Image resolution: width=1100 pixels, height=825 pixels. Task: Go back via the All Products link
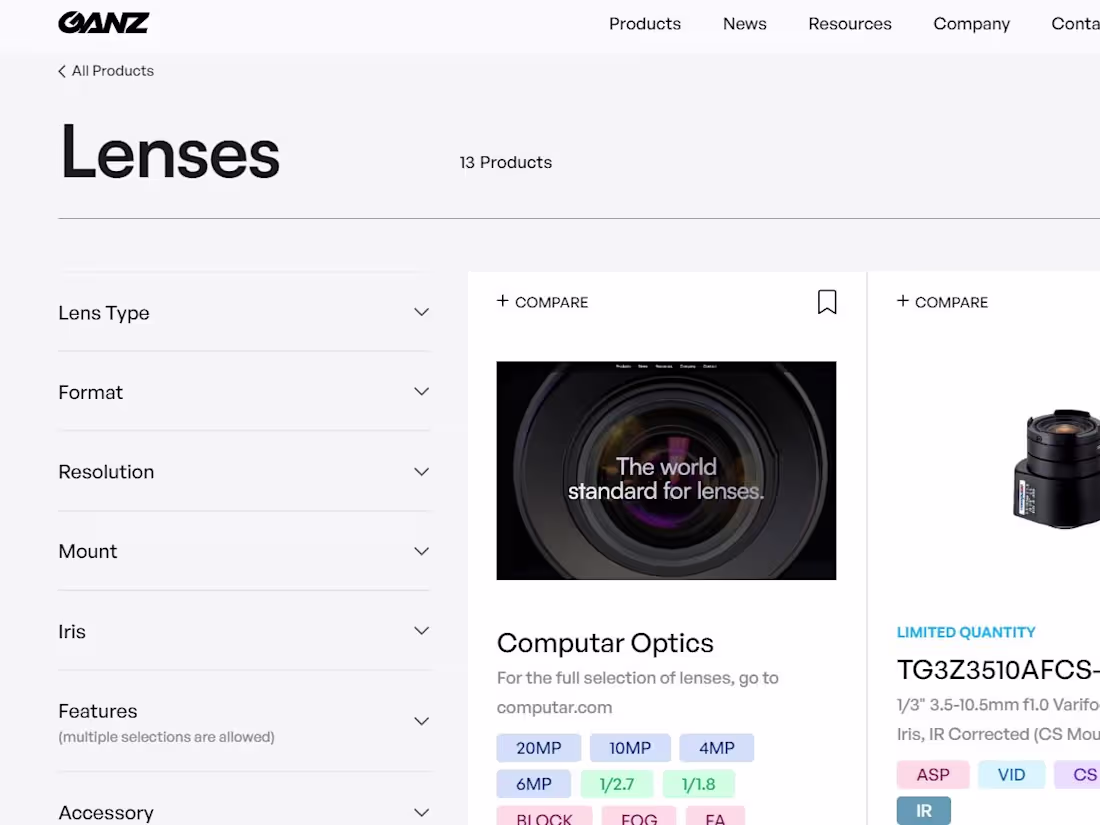[113, 70]
